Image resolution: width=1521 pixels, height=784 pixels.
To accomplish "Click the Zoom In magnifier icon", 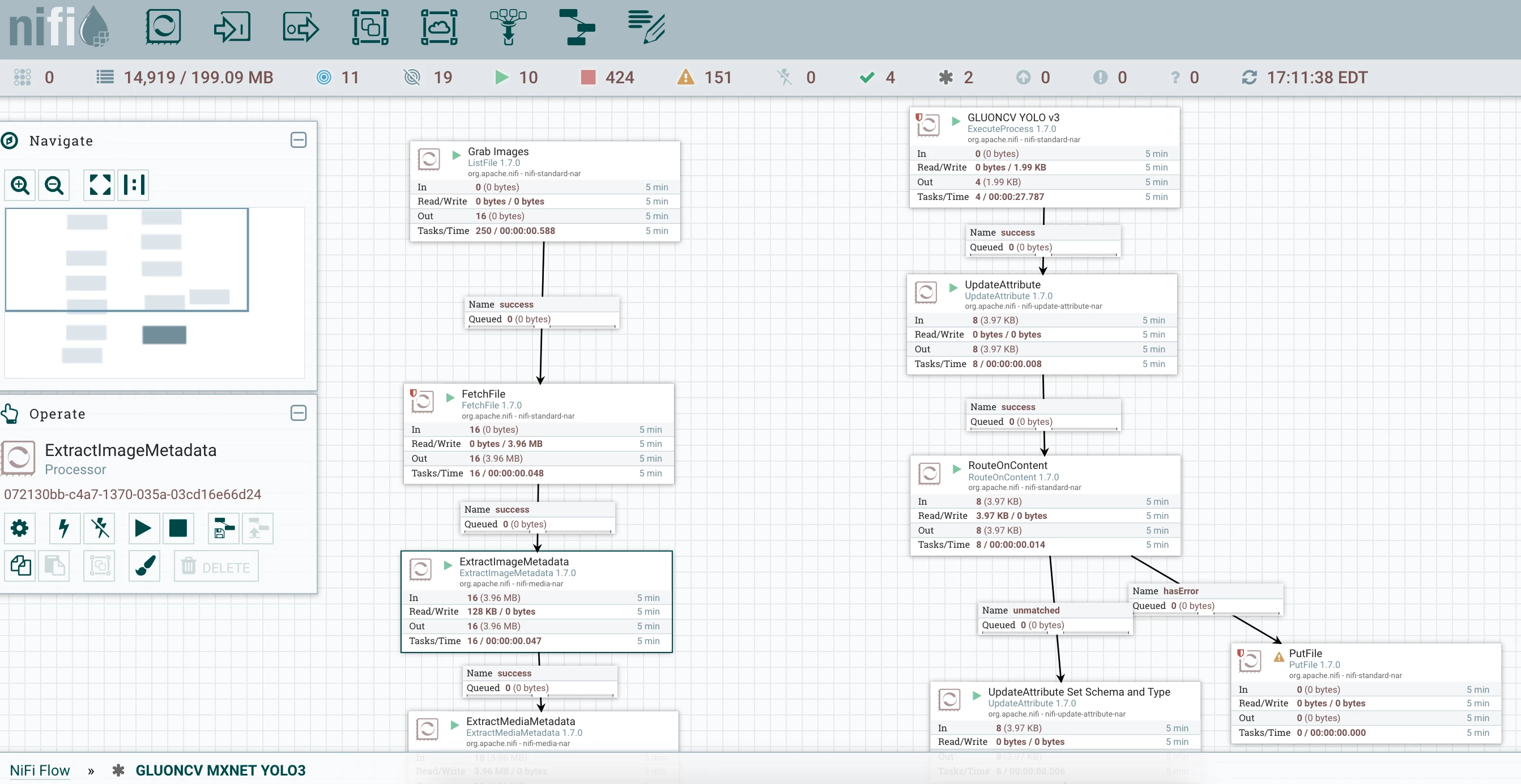I will (x=20, y=185).
